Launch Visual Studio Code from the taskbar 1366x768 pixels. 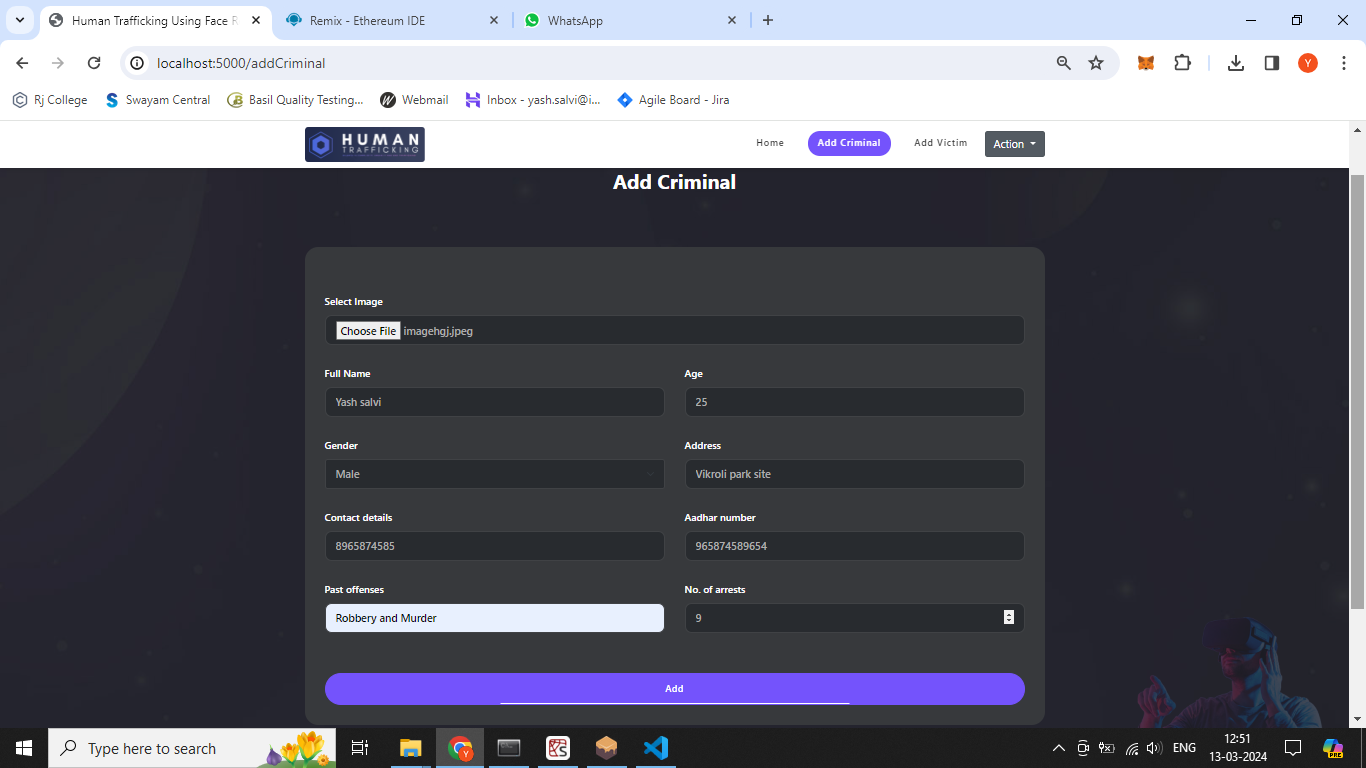655,748
